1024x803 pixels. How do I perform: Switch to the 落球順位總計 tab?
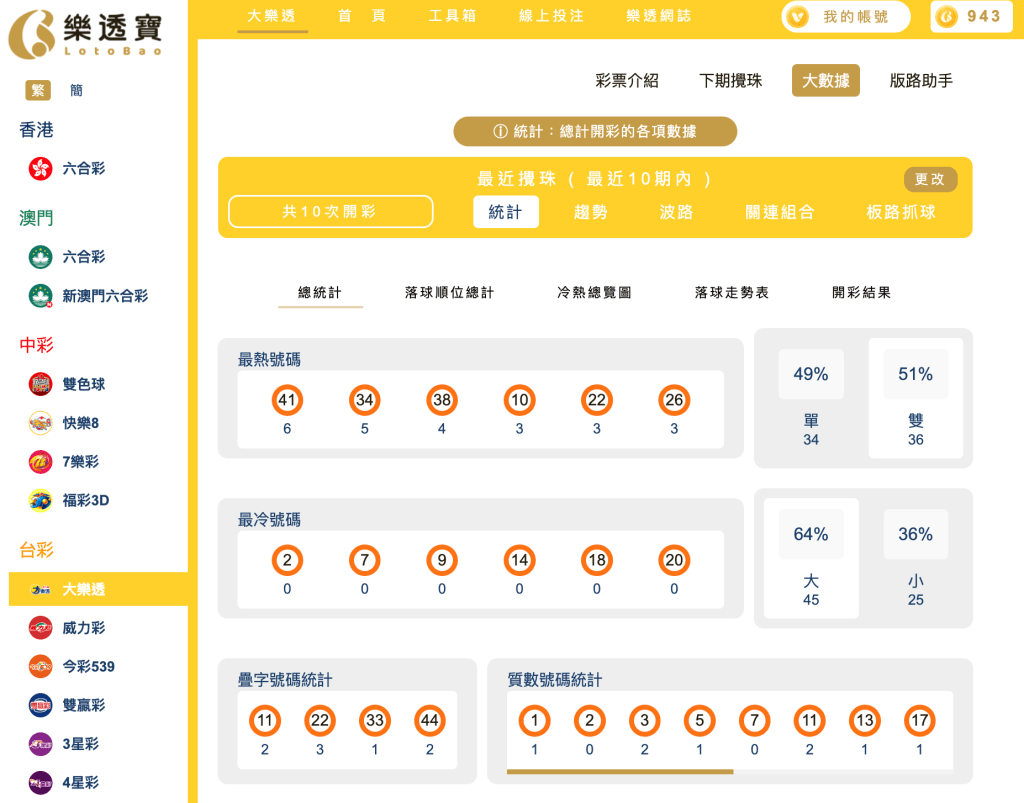449,293
